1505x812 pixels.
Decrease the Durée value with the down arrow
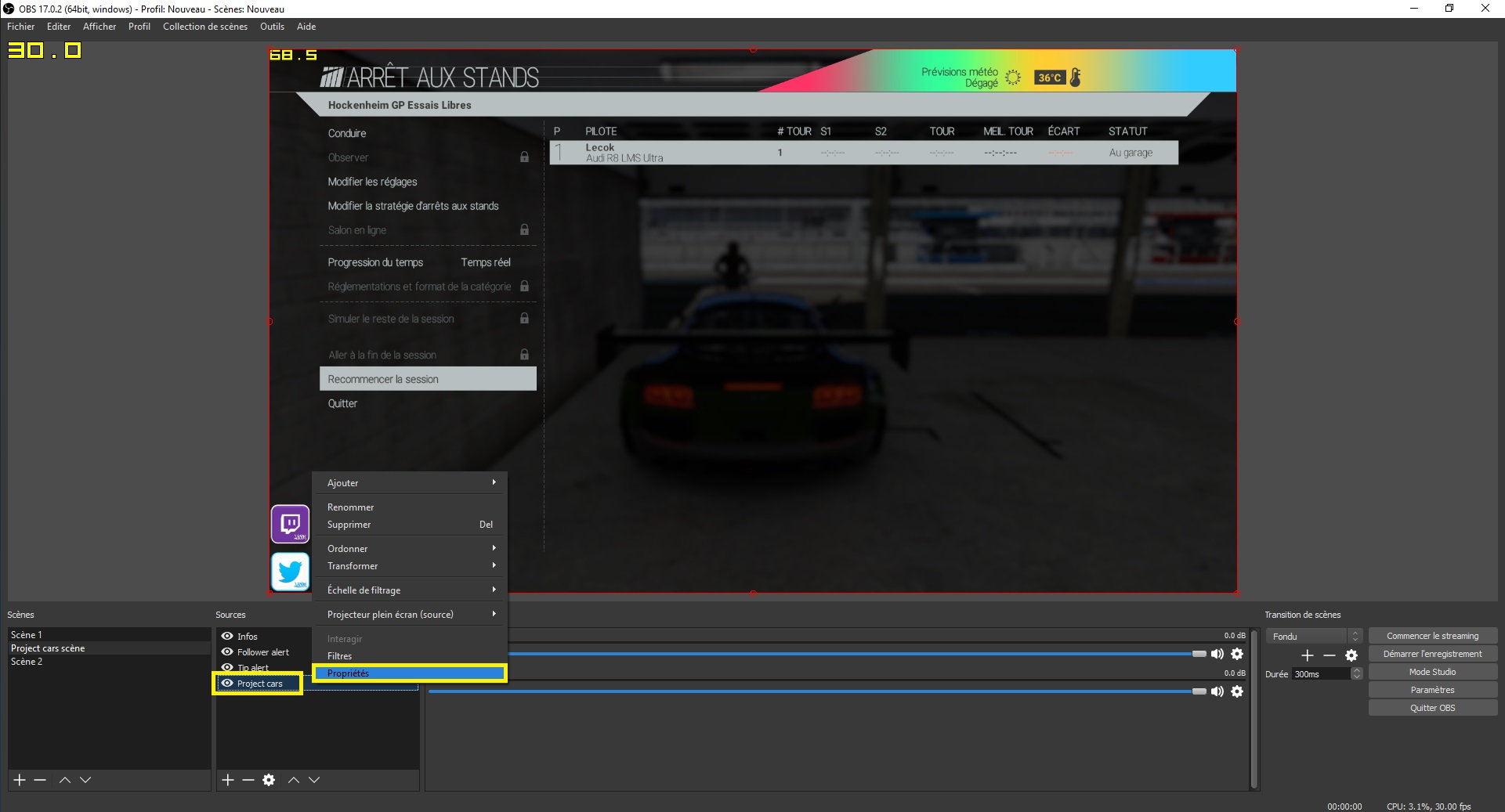pos(1357,677)
